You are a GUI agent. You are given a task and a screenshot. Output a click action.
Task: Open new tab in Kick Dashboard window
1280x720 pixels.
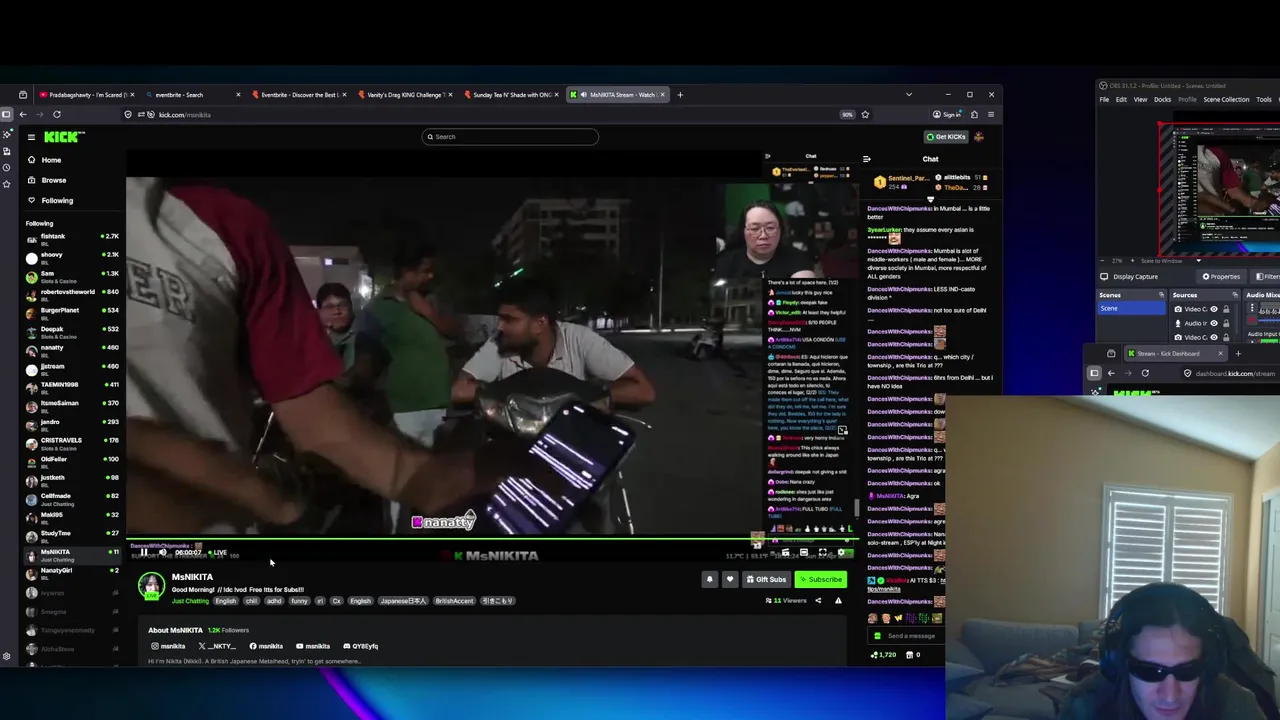click(x=1238, y=353)
